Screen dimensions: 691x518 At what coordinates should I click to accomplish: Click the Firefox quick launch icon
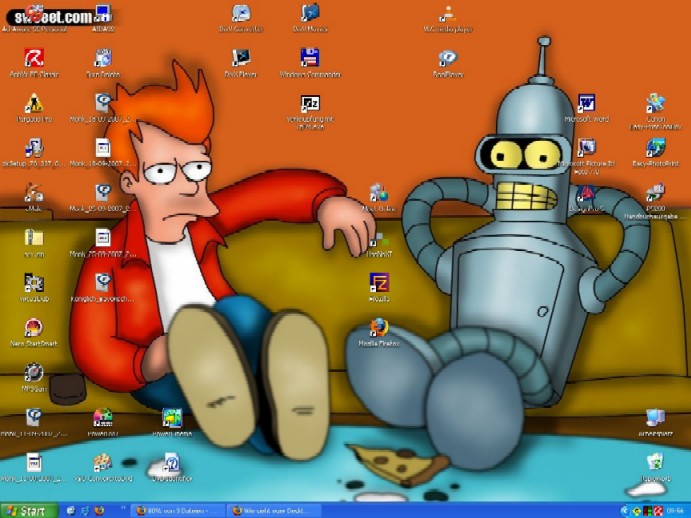[x=99, y=511]
